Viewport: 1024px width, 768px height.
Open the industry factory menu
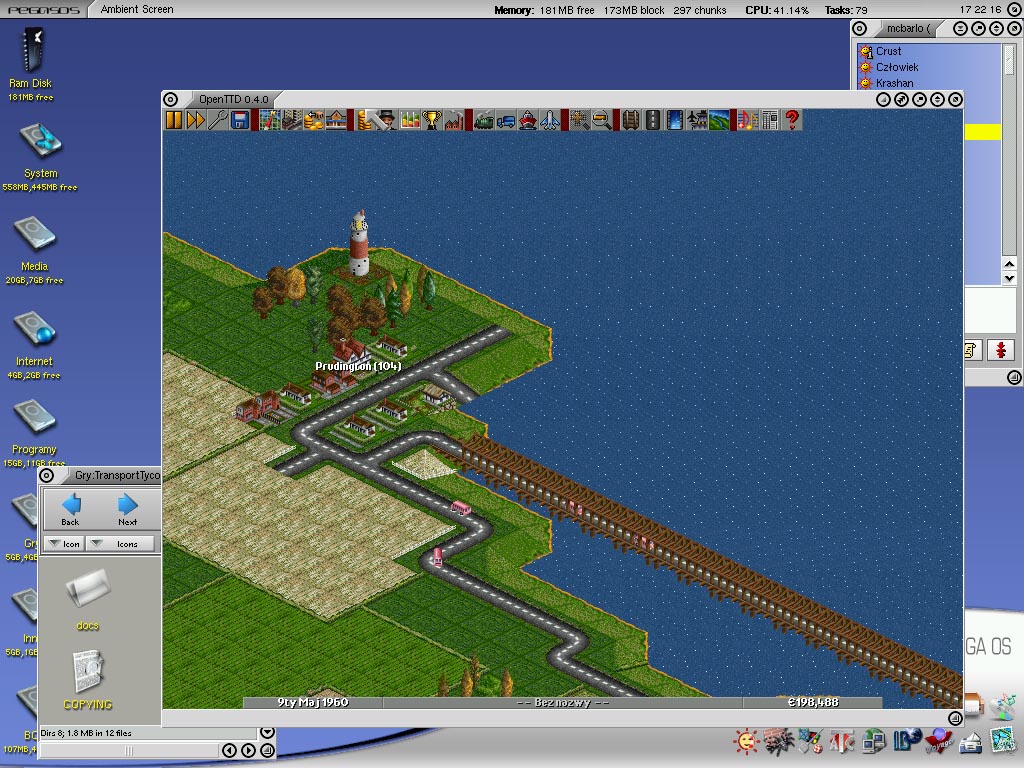[454, 120]
